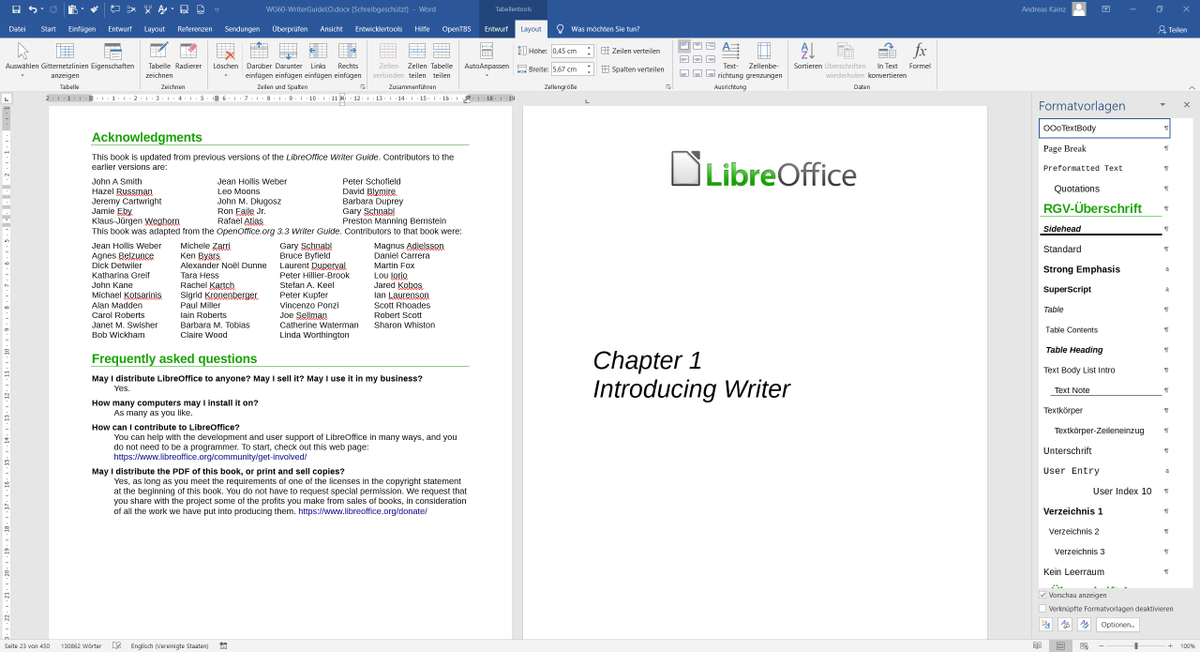Screen dimensions: 1200x652
Task: Open the libreoffice.org donate link
Action: 362,511
